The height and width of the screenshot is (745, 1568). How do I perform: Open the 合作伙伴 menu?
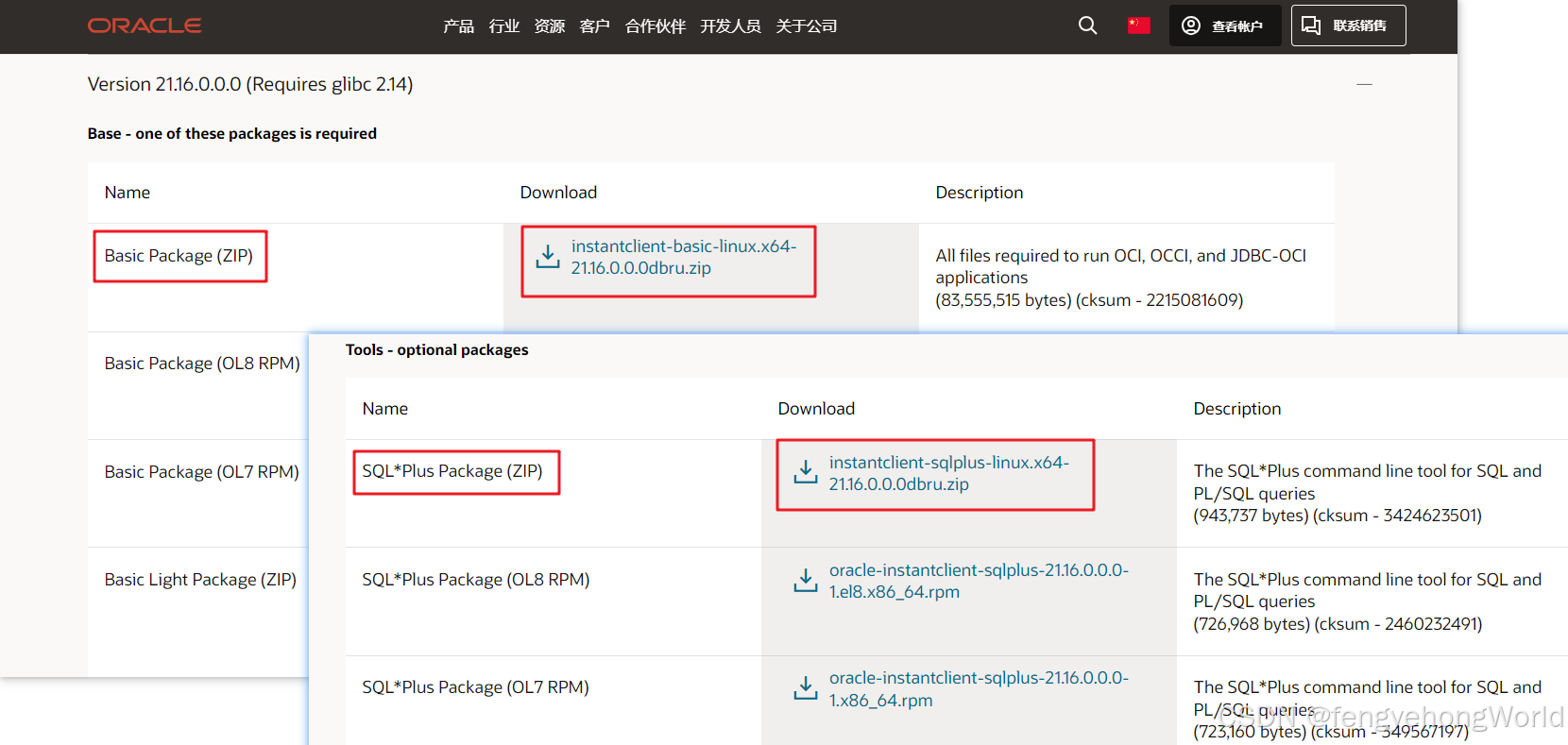(656, 26)
